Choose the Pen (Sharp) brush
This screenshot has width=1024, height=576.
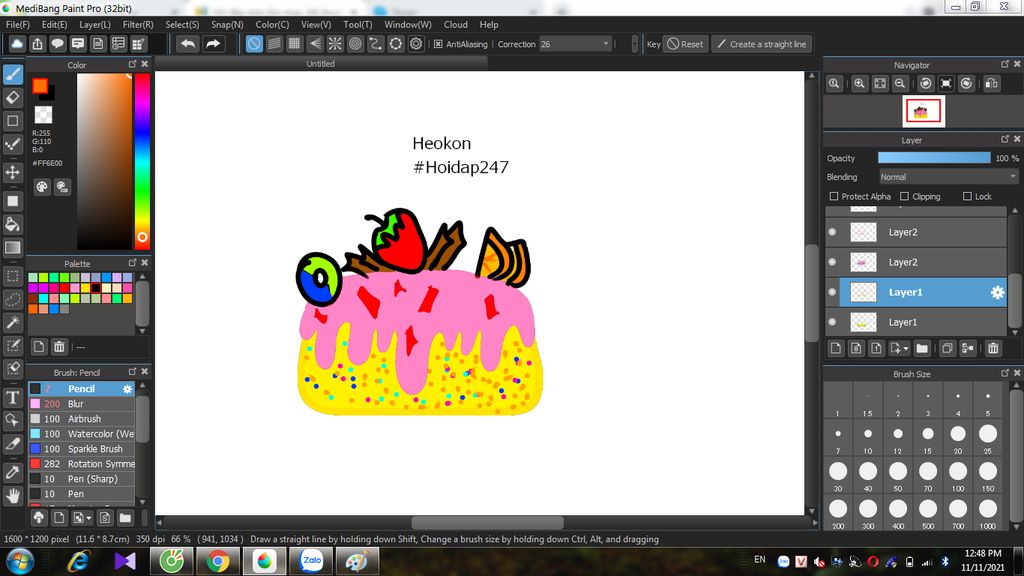(x=82, y=479)
